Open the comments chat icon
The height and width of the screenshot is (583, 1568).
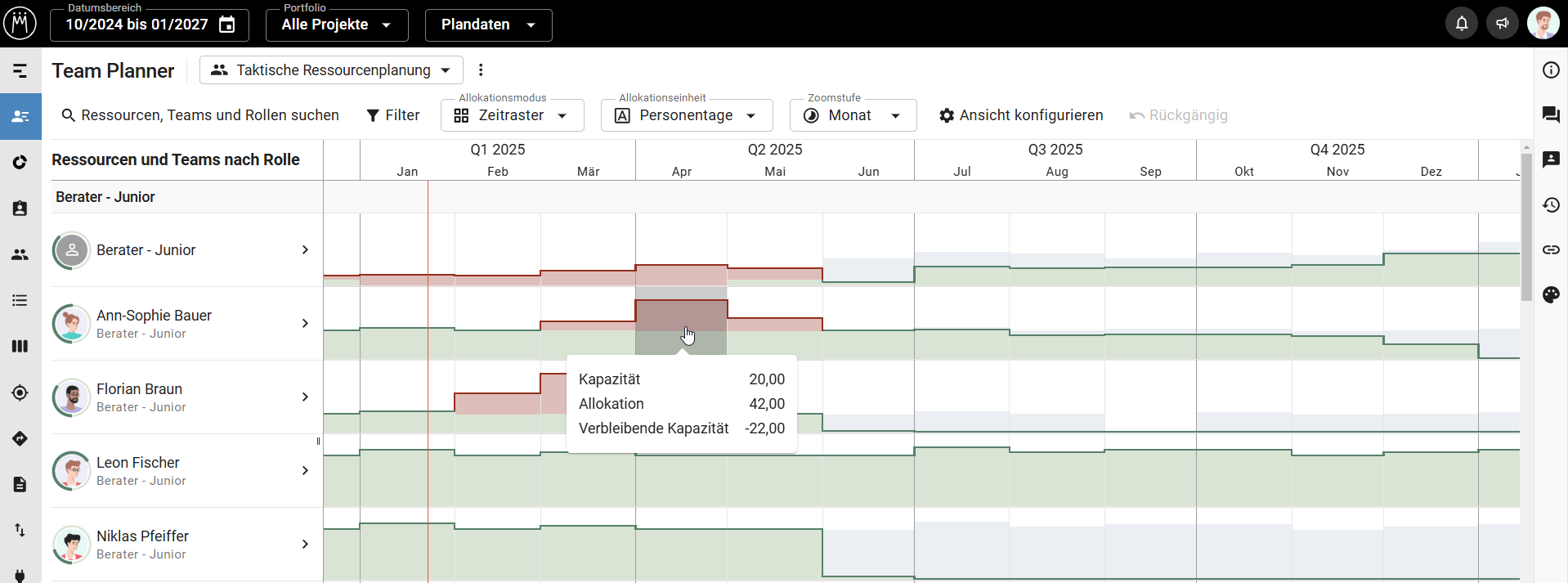1551,114
